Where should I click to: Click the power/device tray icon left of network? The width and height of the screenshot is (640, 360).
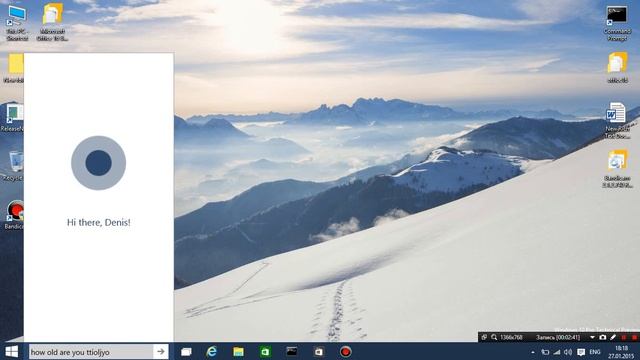click(545, 352)
